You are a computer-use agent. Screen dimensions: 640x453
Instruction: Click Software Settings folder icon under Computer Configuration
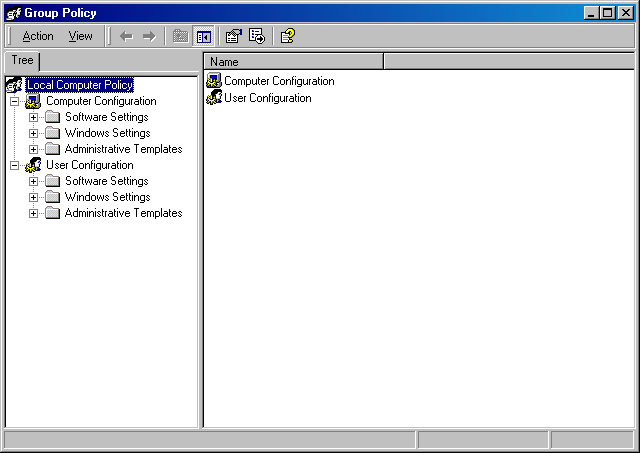pyautogui.click(x=52, y=118)
